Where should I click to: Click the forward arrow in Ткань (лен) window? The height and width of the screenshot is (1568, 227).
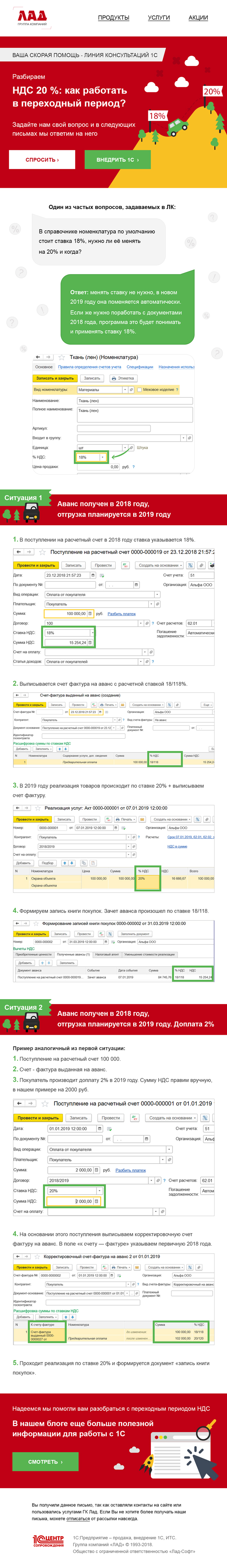tap(47, 357)
